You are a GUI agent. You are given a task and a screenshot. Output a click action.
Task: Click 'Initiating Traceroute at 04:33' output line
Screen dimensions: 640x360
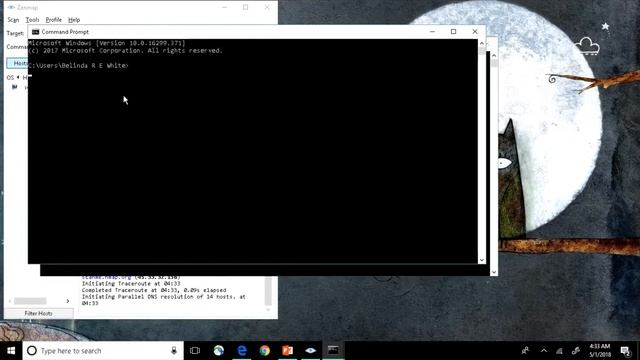pos(131,283)
